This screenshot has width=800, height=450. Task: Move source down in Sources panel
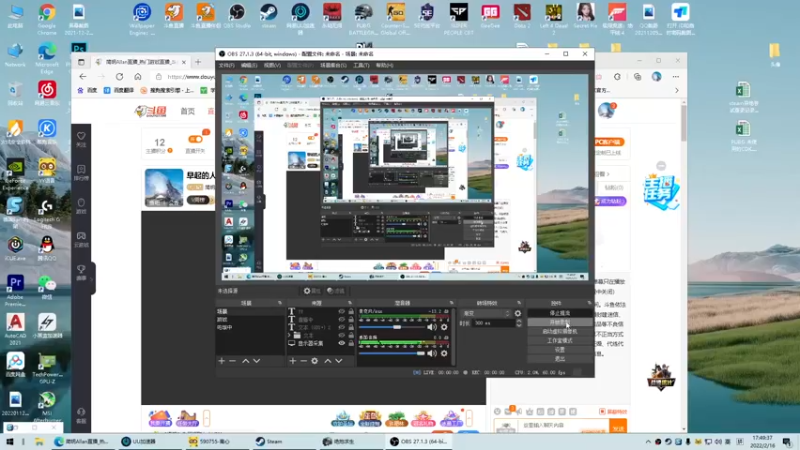[339, 361]
